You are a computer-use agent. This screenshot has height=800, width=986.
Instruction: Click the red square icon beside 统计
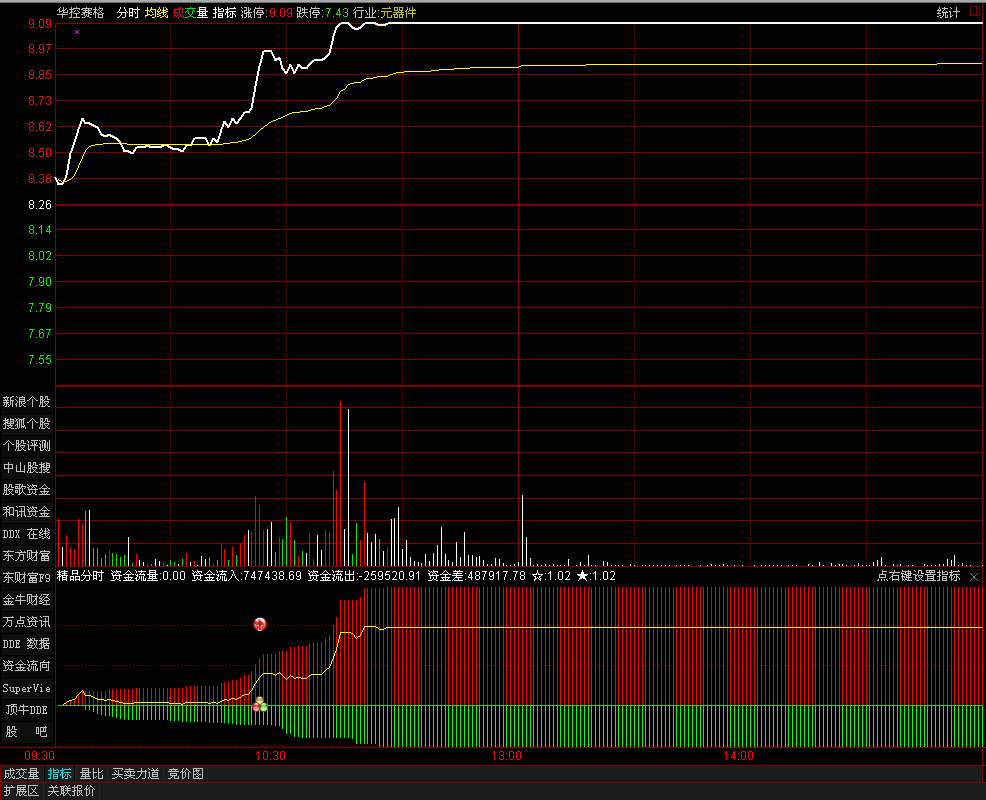pyautogui.click(x=975, y=11)
